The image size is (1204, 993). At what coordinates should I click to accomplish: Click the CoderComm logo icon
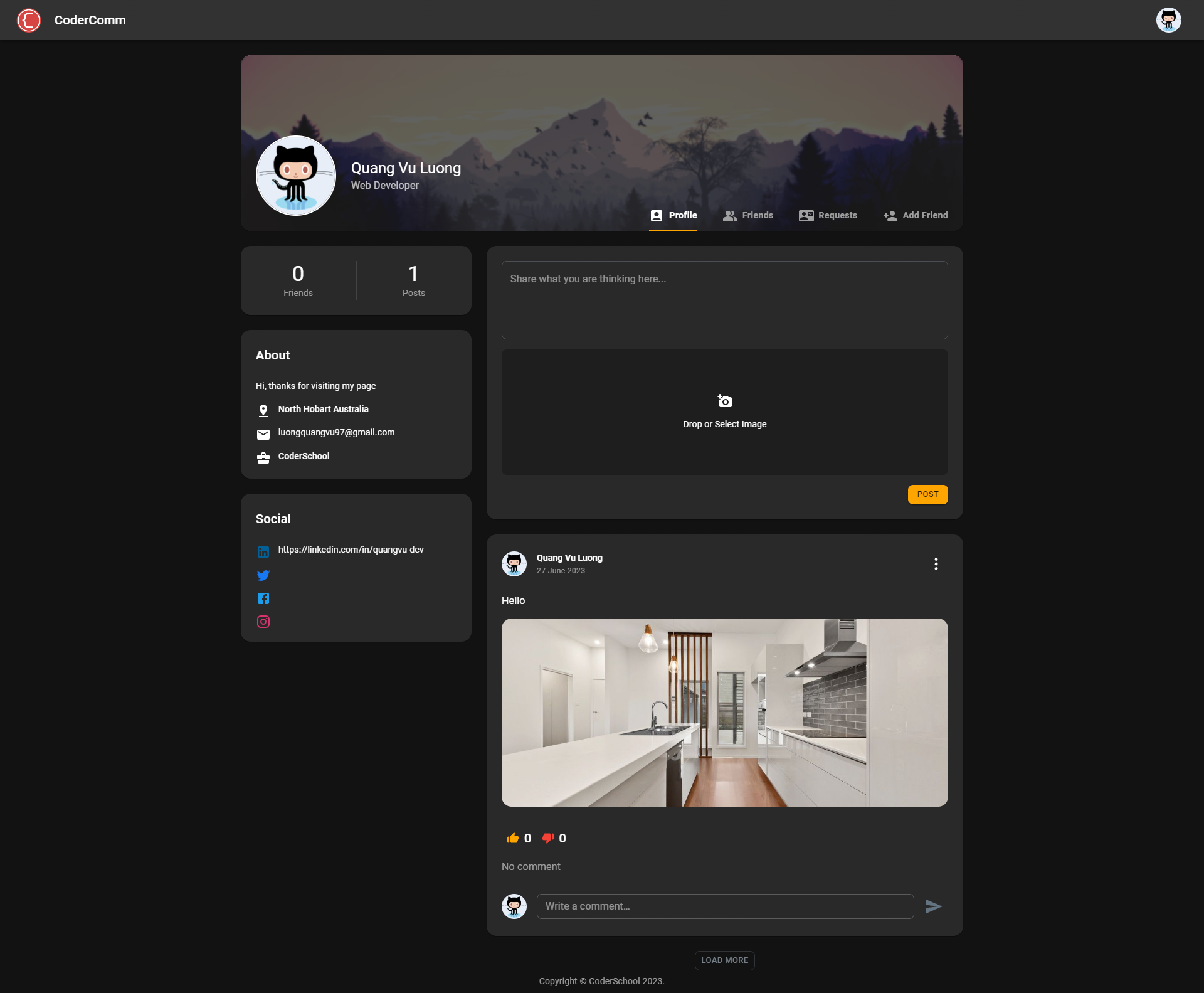tap(29, 20)
